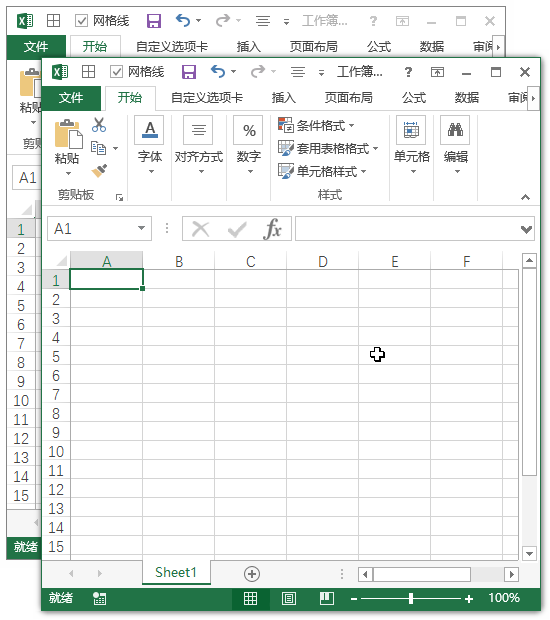Click the cancel X in formula bar
Image resolution: width=550 pixels, height=620 pixels.
(x=200, y=229)
